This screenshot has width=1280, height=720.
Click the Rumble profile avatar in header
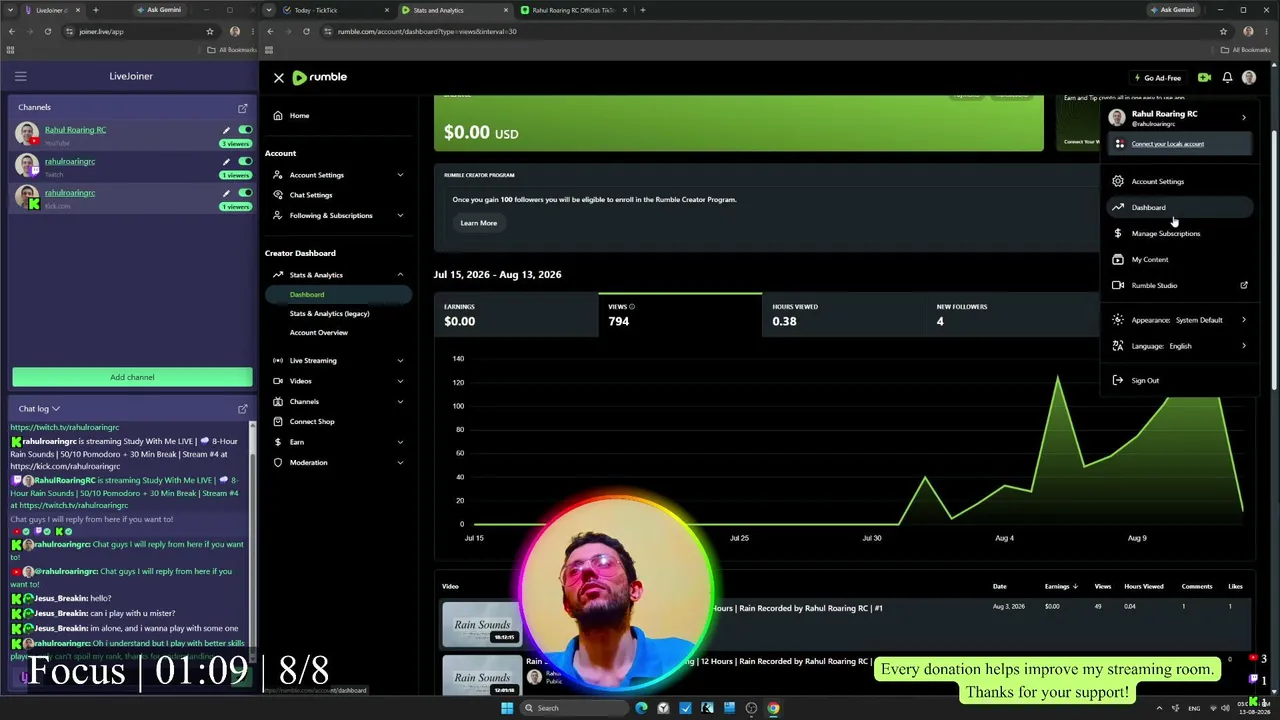1249,78
